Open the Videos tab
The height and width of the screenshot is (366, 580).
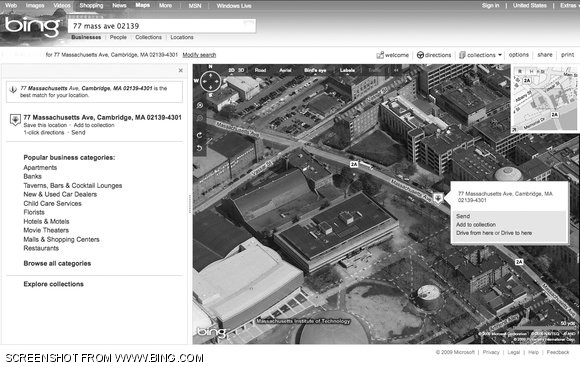pos(62,6)
